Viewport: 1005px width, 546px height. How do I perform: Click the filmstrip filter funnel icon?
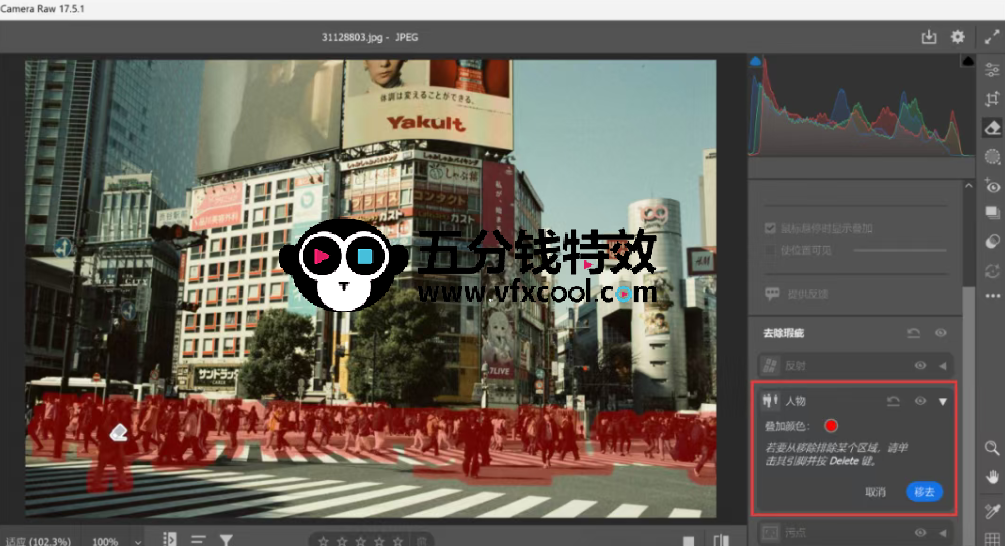(227, 540)
